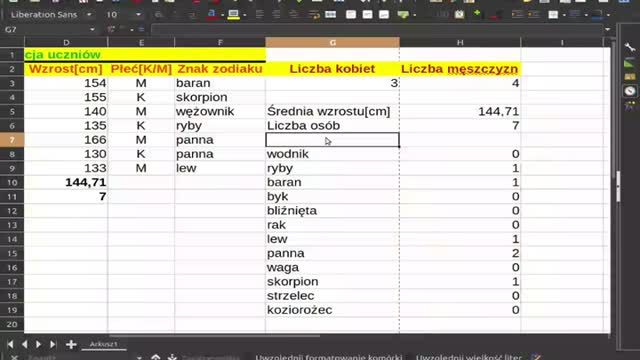Select the 'Liczba kobiet' header cell

point(332,69)
